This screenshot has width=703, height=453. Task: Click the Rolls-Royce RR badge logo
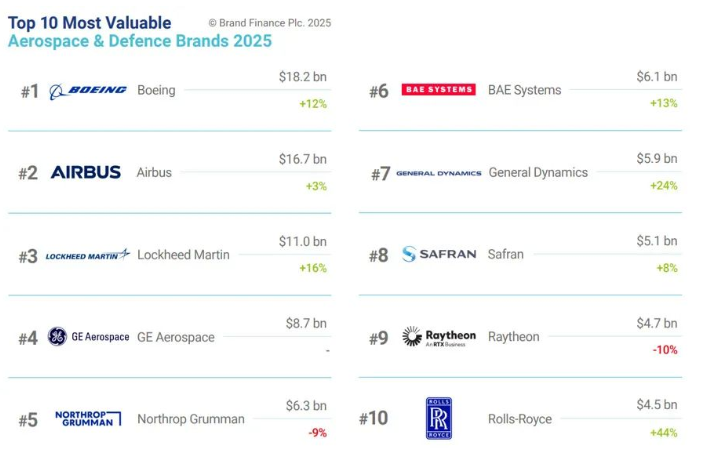coord(439,418)
